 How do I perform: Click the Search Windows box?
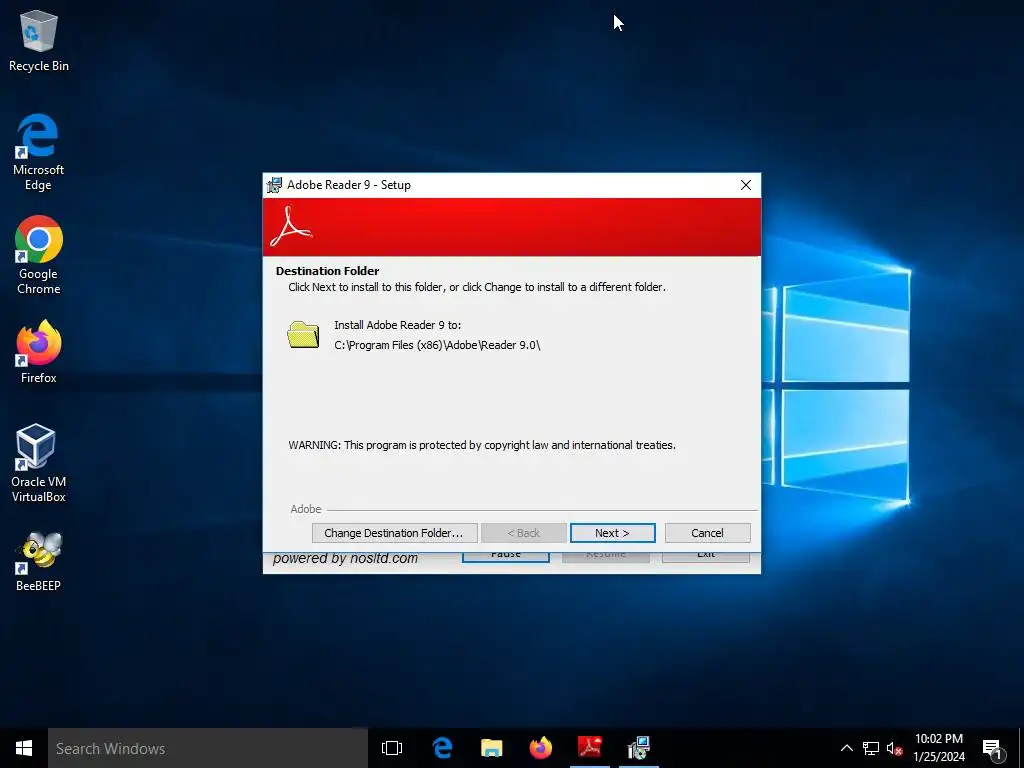tap(208, 748)
